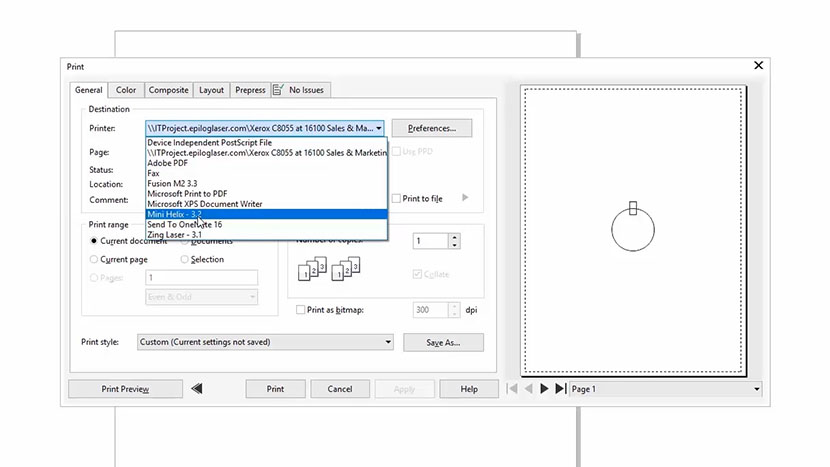The width and height of the screenshot is (830, 467).
Task: Open the Print style dropdown
Action: click(x=388, y=342)
